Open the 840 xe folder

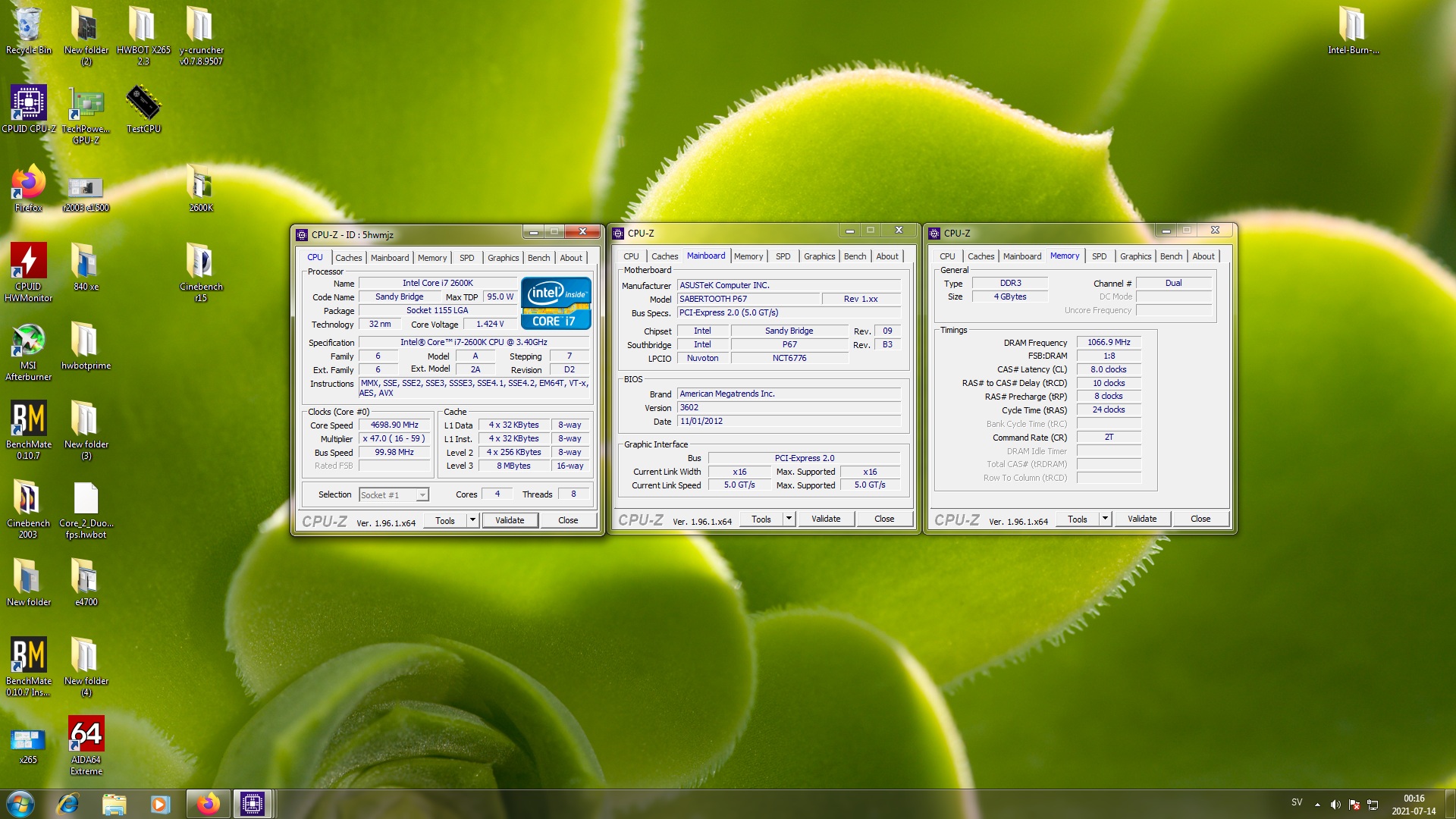[86, 267]
